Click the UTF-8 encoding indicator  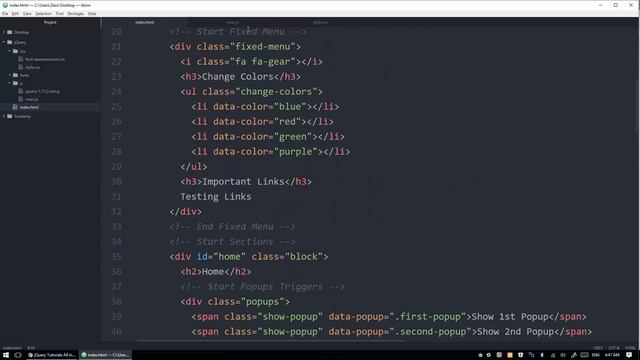point(613,348)
